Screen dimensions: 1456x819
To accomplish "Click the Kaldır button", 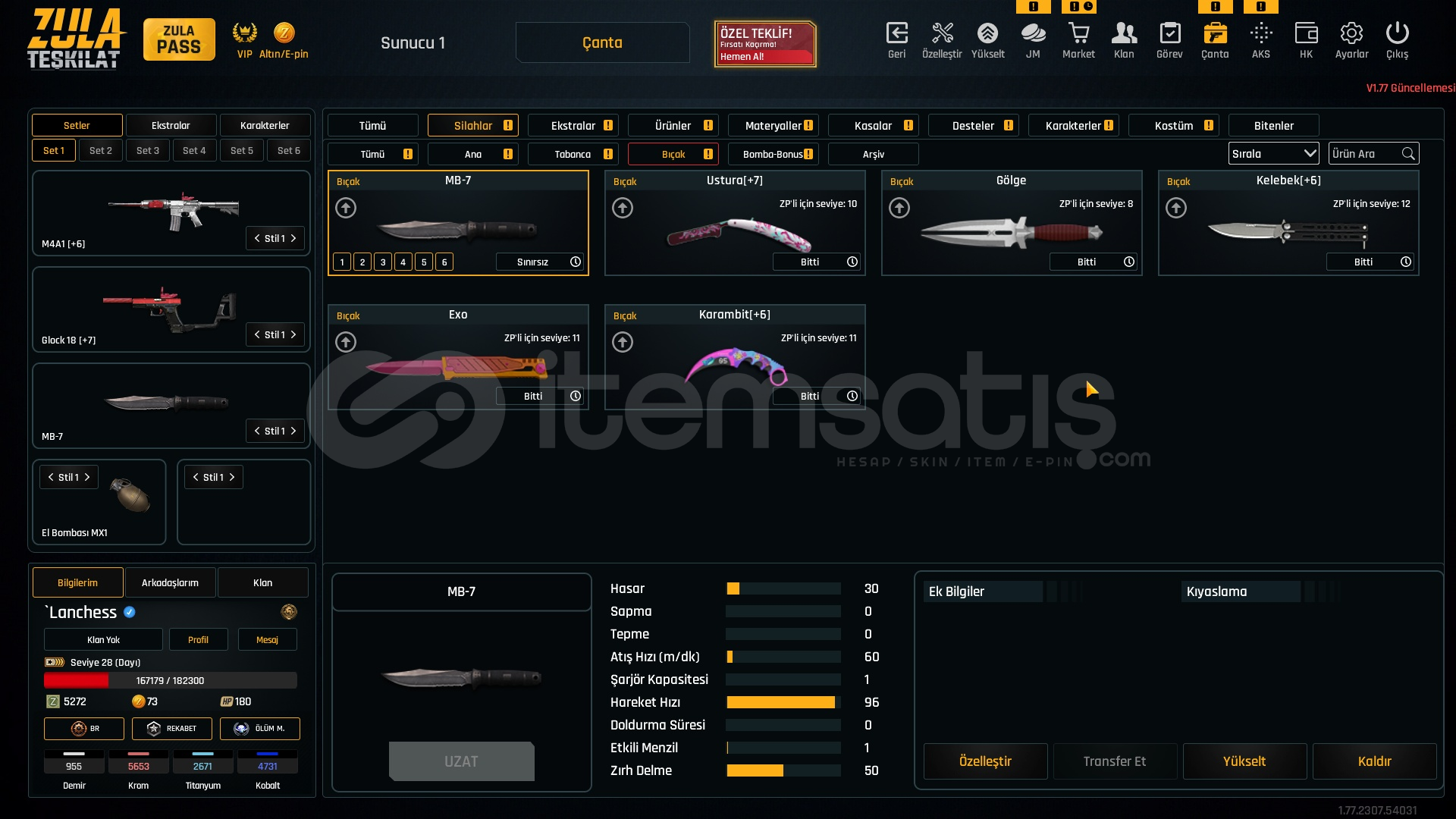I will pos(1374,761).
